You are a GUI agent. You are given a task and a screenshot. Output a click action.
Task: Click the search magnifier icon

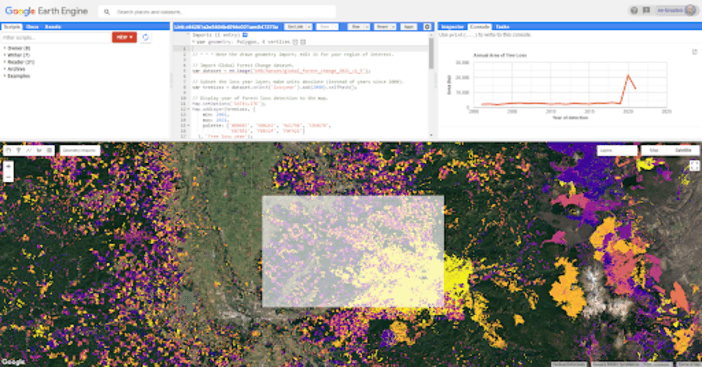click(107, 12)
